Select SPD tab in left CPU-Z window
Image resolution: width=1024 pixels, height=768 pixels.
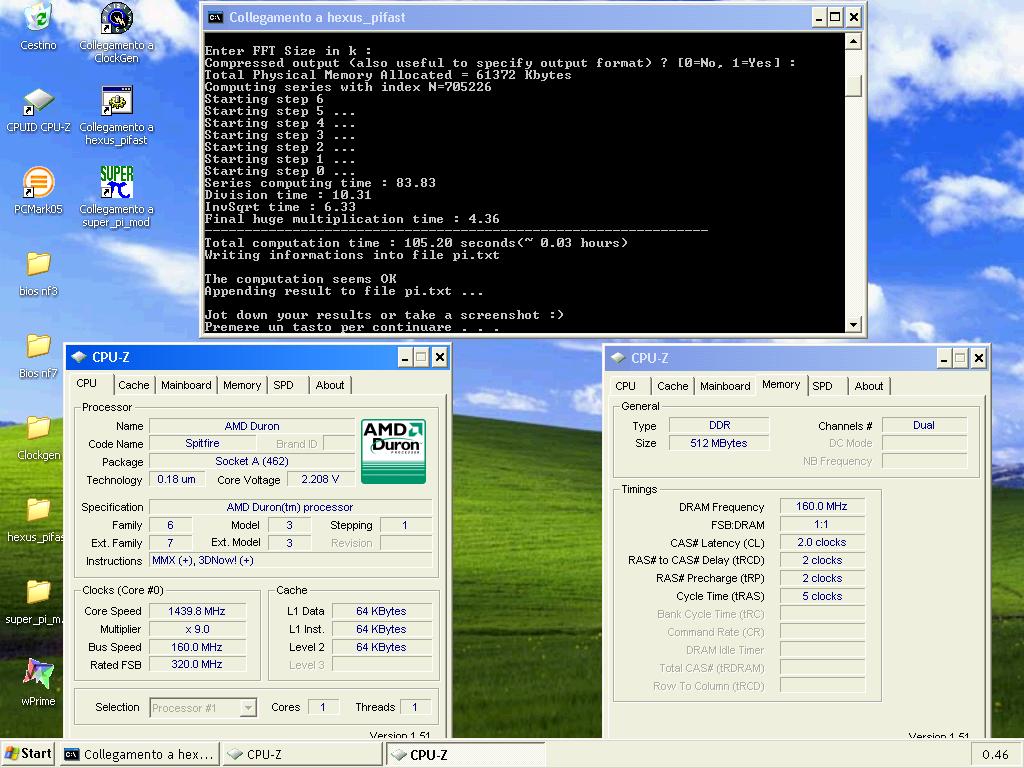pyautogui.click(x=283, y=385)
